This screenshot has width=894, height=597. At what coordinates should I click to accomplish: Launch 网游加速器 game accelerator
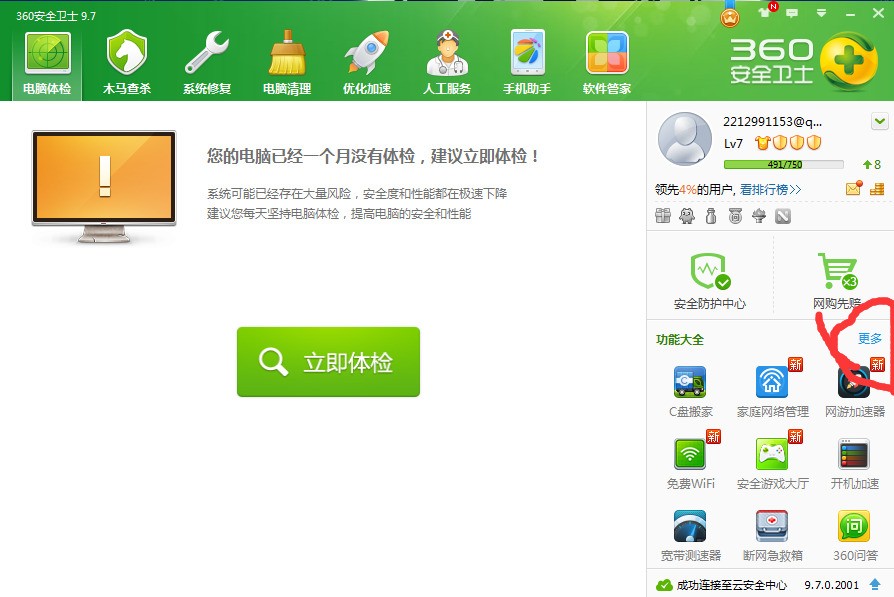click(x=855, y=391)
